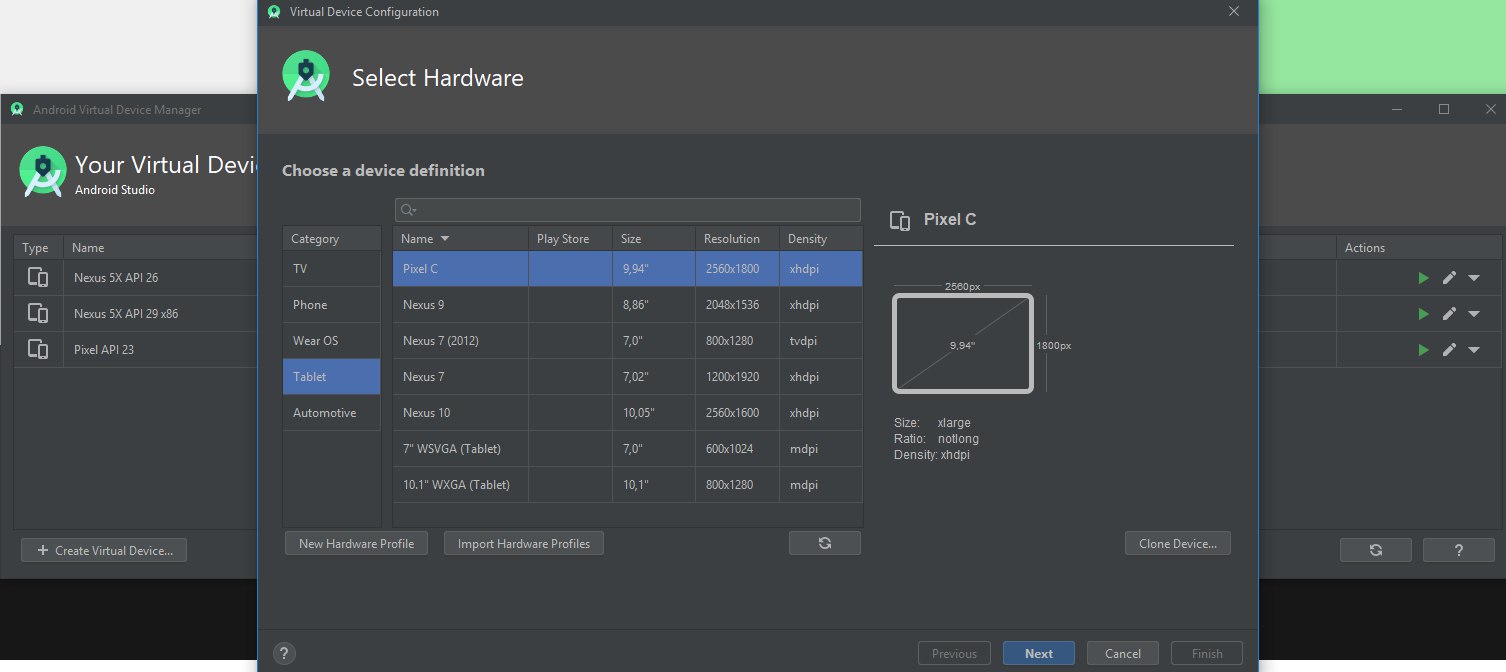This screenshot has height=672, width=1506.
Task: Click Clone Device... button
Action: [x=1178, y=543]
